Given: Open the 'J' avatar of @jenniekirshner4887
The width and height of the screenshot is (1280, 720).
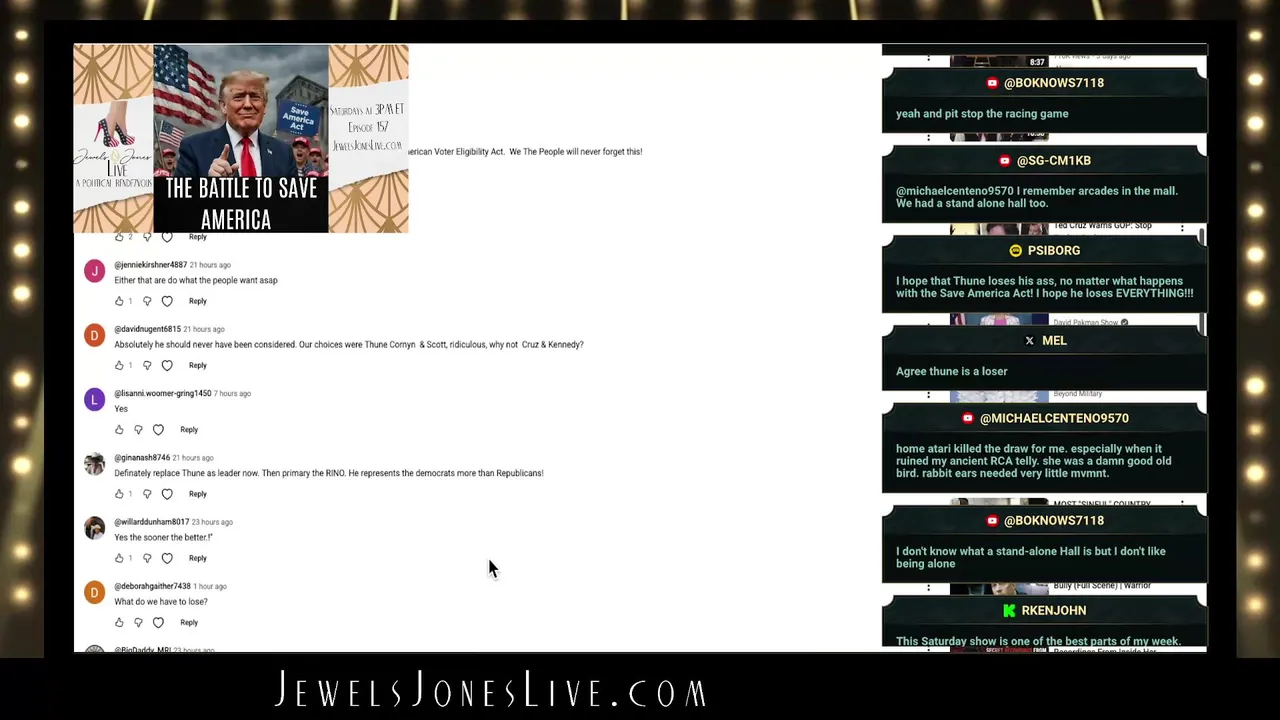Looking at the screenshot, I should tap(94, 271).
